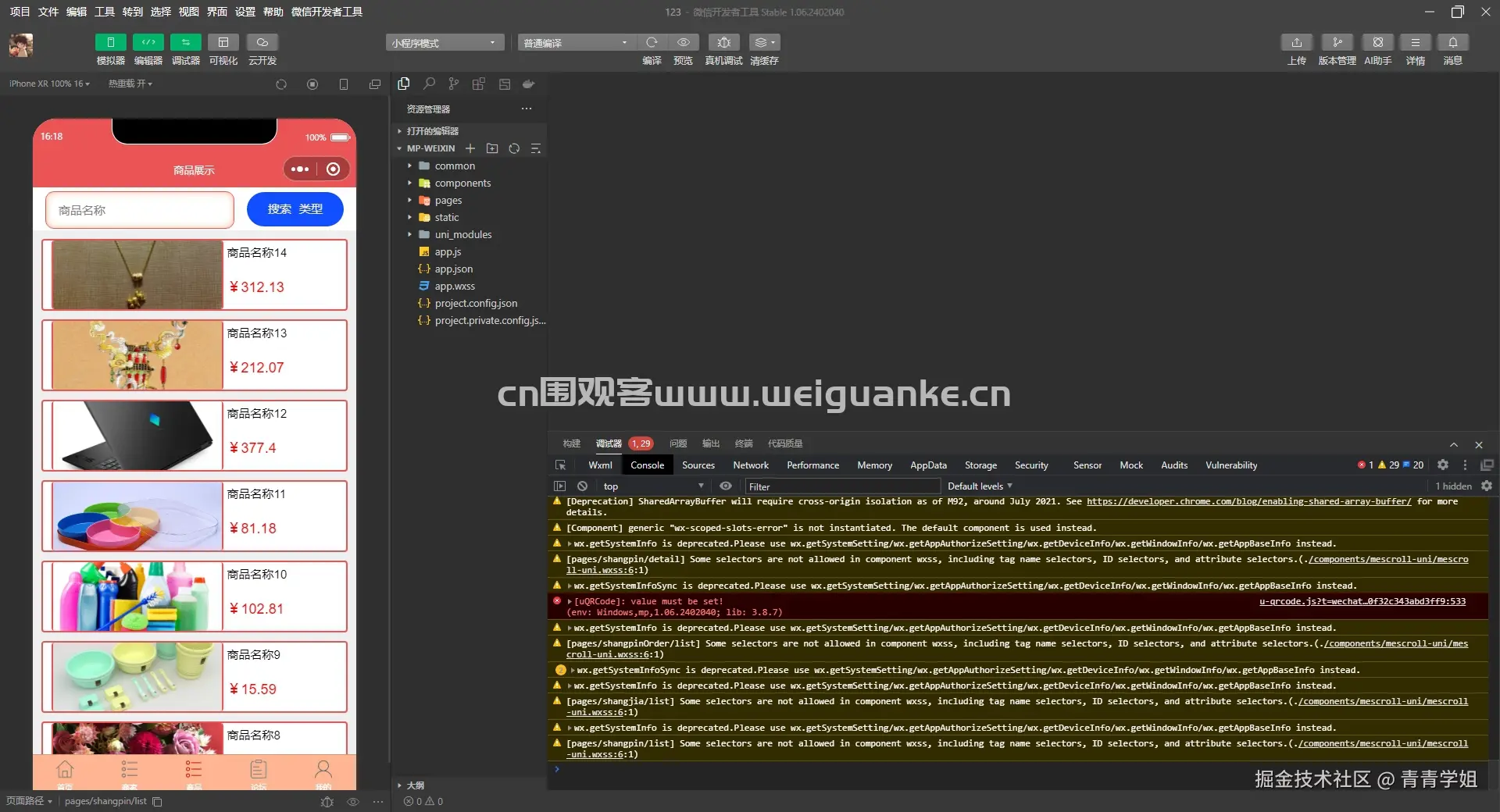Click the simulator stop/record icon
This screenshot has width=1500, height=812.
tap(312, 84)
